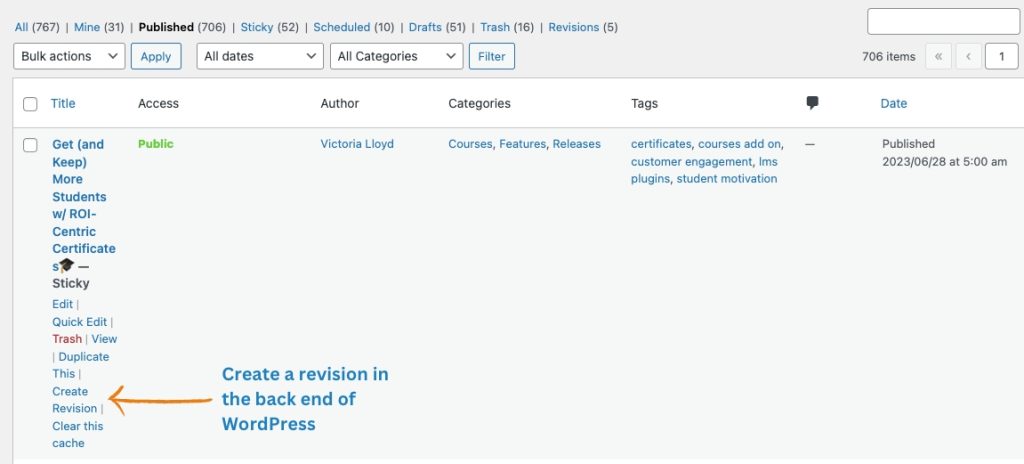Open the All Categories dropdown
1024x464 pixels.
[396, 57]
